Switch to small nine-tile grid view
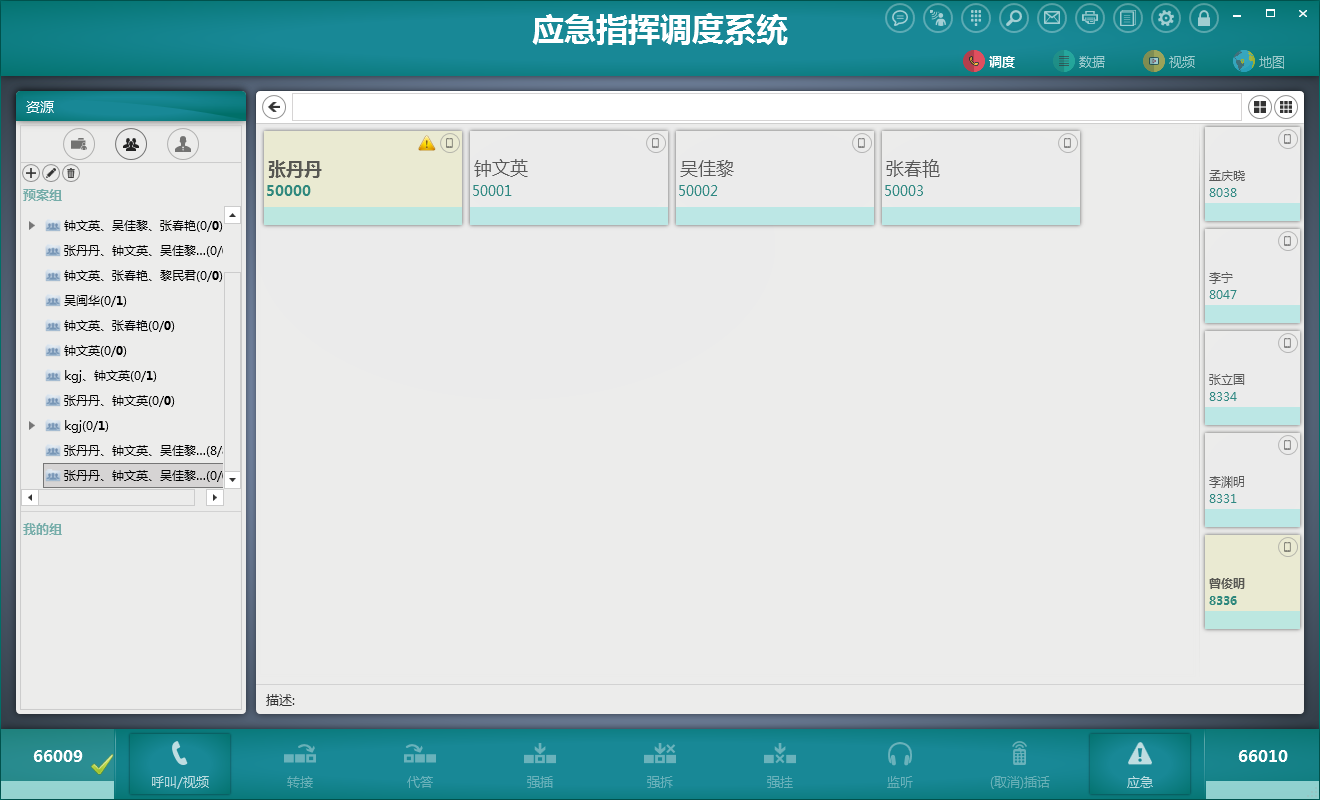This screenshot has width=1320, height=800. [1286, 107]
